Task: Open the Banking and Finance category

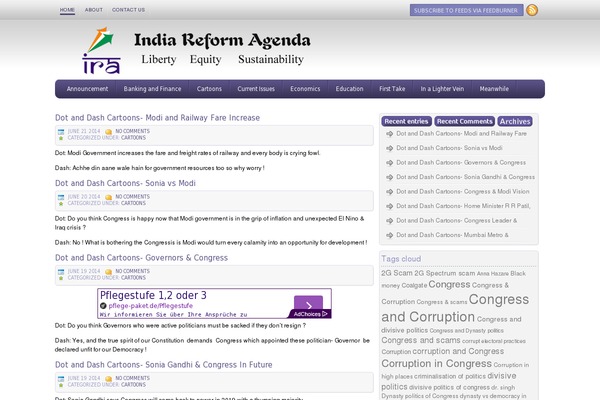Action: 152,89
